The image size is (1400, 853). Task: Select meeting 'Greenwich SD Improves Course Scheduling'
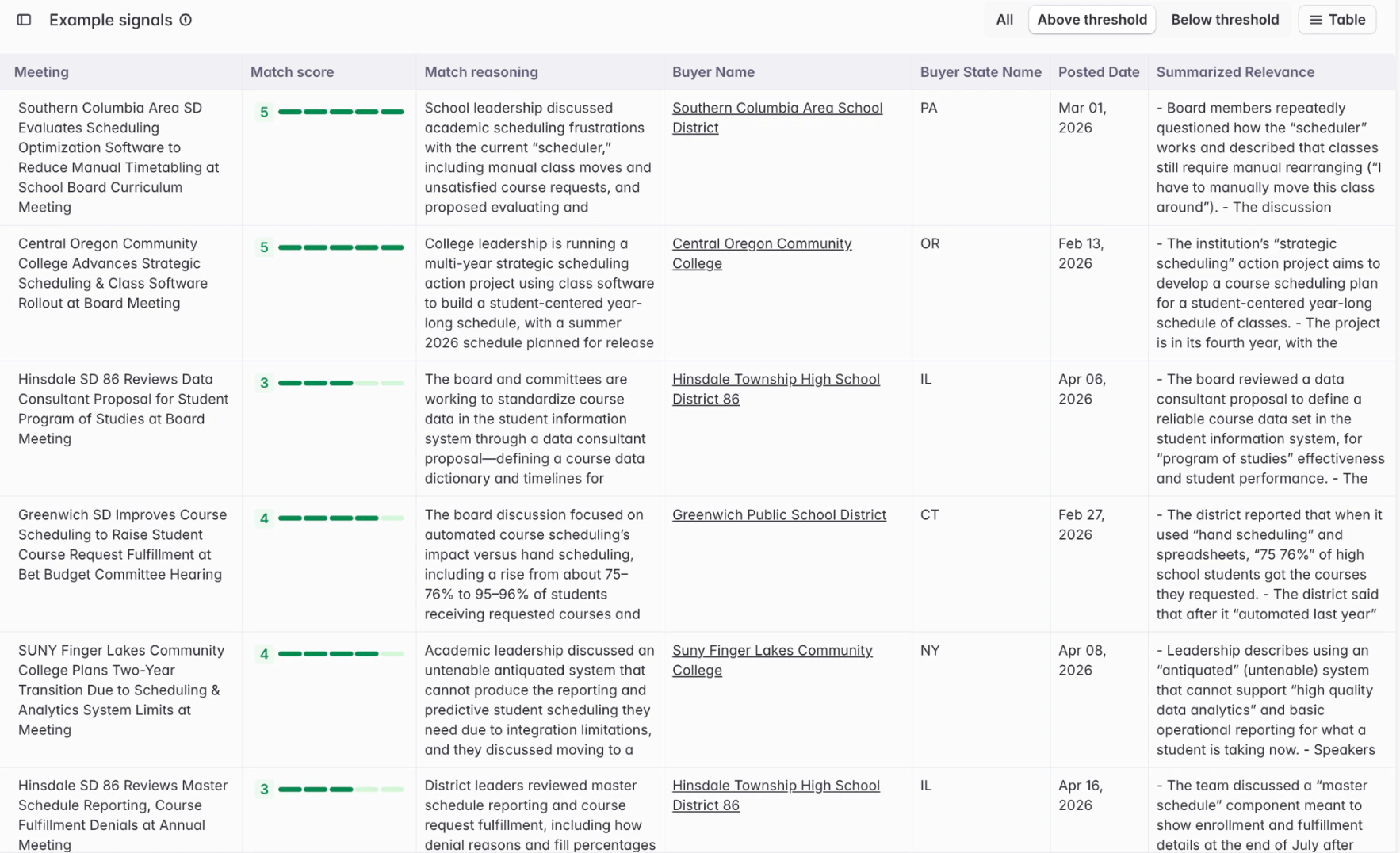(123, 545)
